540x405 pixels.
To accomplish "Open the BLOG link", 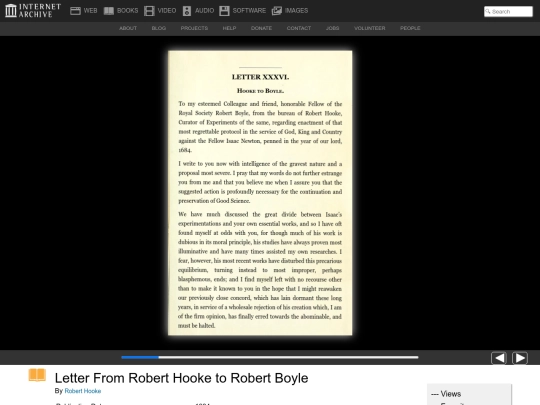I will pyautogui.click(x=159, y=28).
